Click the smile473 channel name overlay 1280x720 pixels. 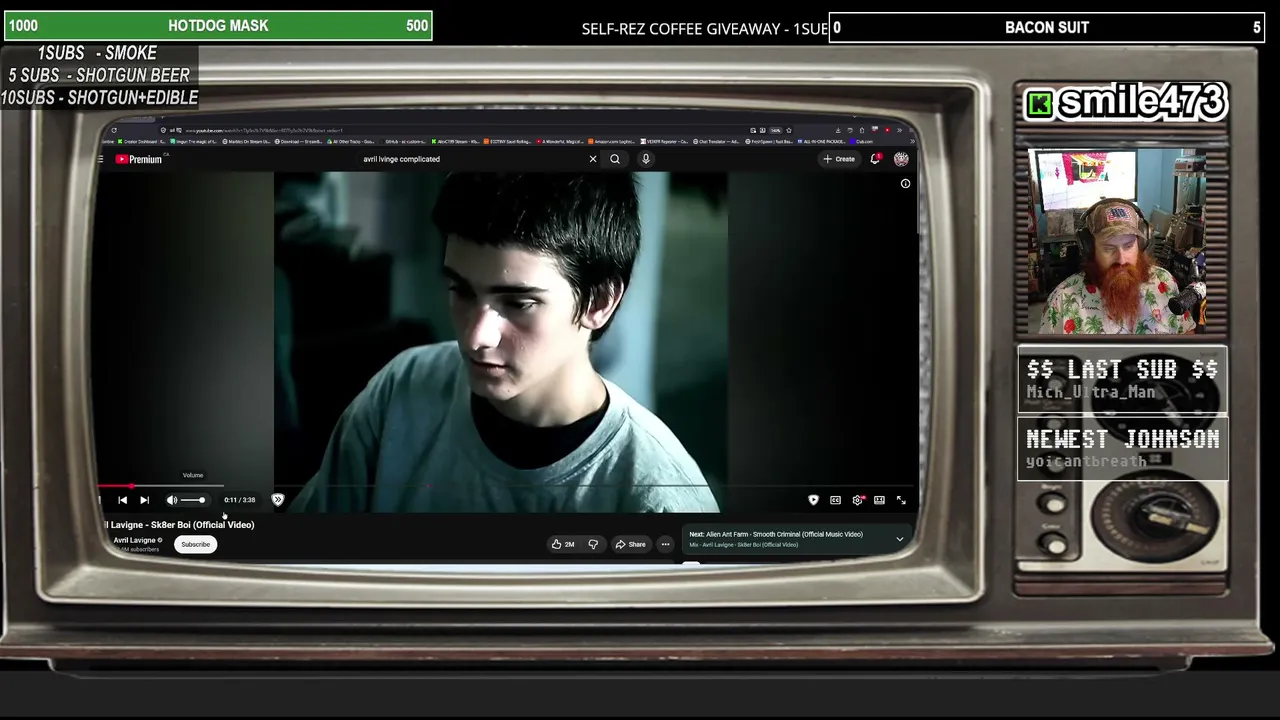[x=1142, y=102]
